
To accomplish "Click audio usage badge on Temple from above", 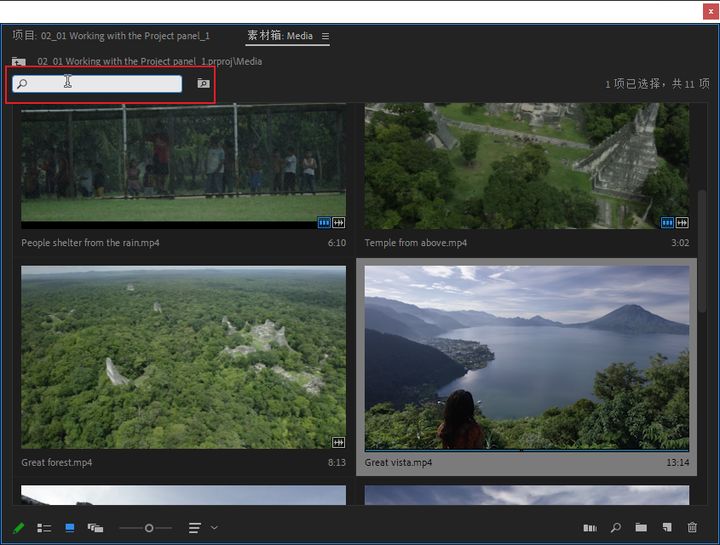I will click(682, 223).
